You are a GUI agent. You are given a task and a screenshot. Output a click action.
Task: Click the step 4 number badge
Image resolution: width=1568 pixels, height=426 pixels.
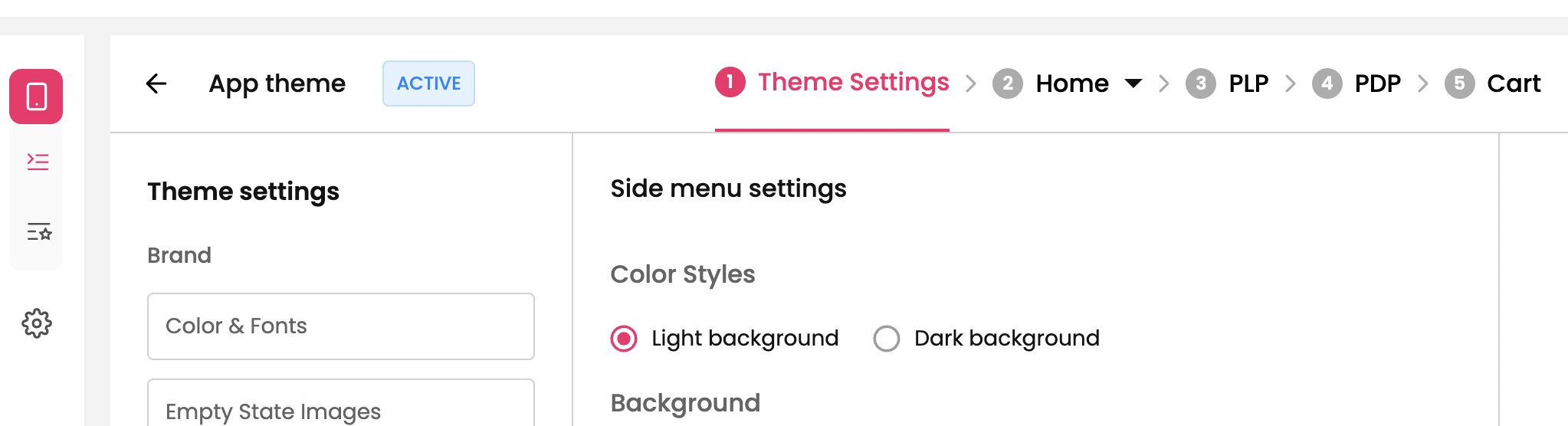(x=1327, y=84)
